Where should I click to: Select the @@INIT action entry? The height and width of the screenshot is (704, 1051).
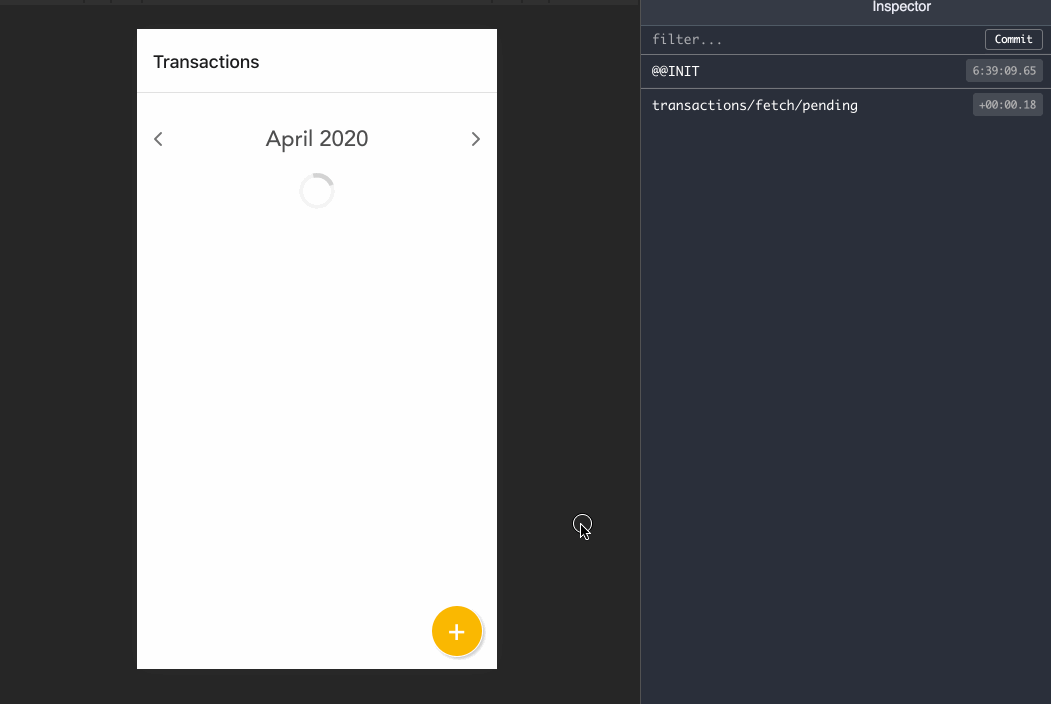coord(846,71)
